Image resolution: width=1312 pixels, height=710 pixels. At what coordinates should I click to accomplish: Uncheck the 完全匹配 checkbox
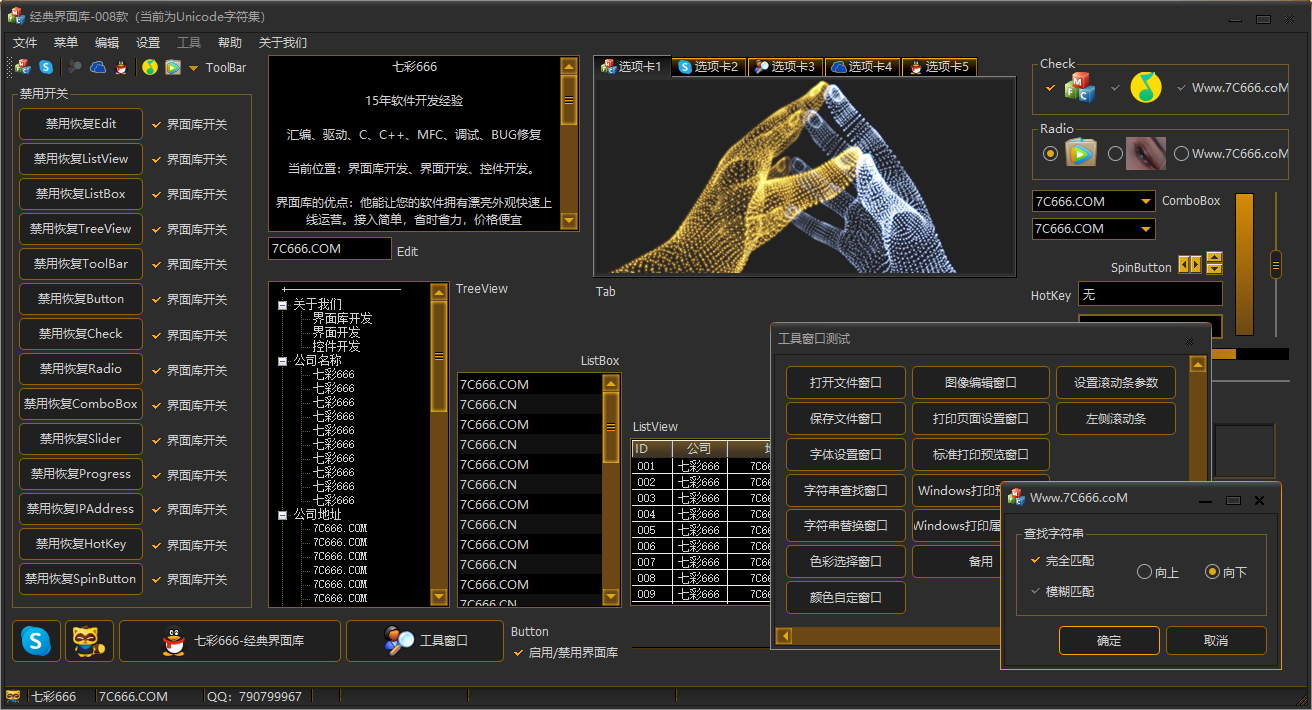pyautogui.click(x=1036, y=561)
